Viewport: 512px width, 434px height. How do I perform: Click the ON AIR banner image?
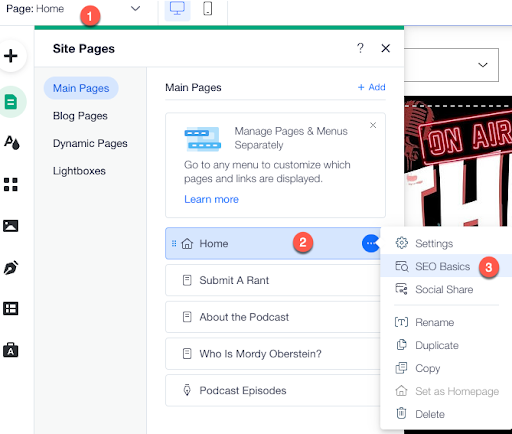coord(458,161)
